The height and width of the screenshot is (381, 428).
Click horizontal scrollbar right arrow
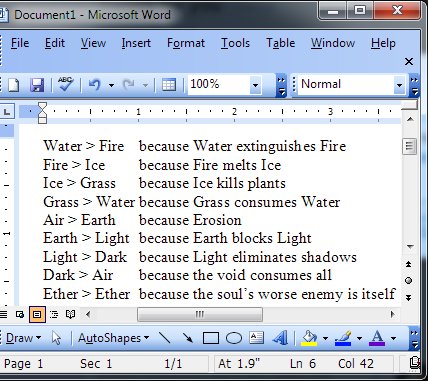[392, 314]
